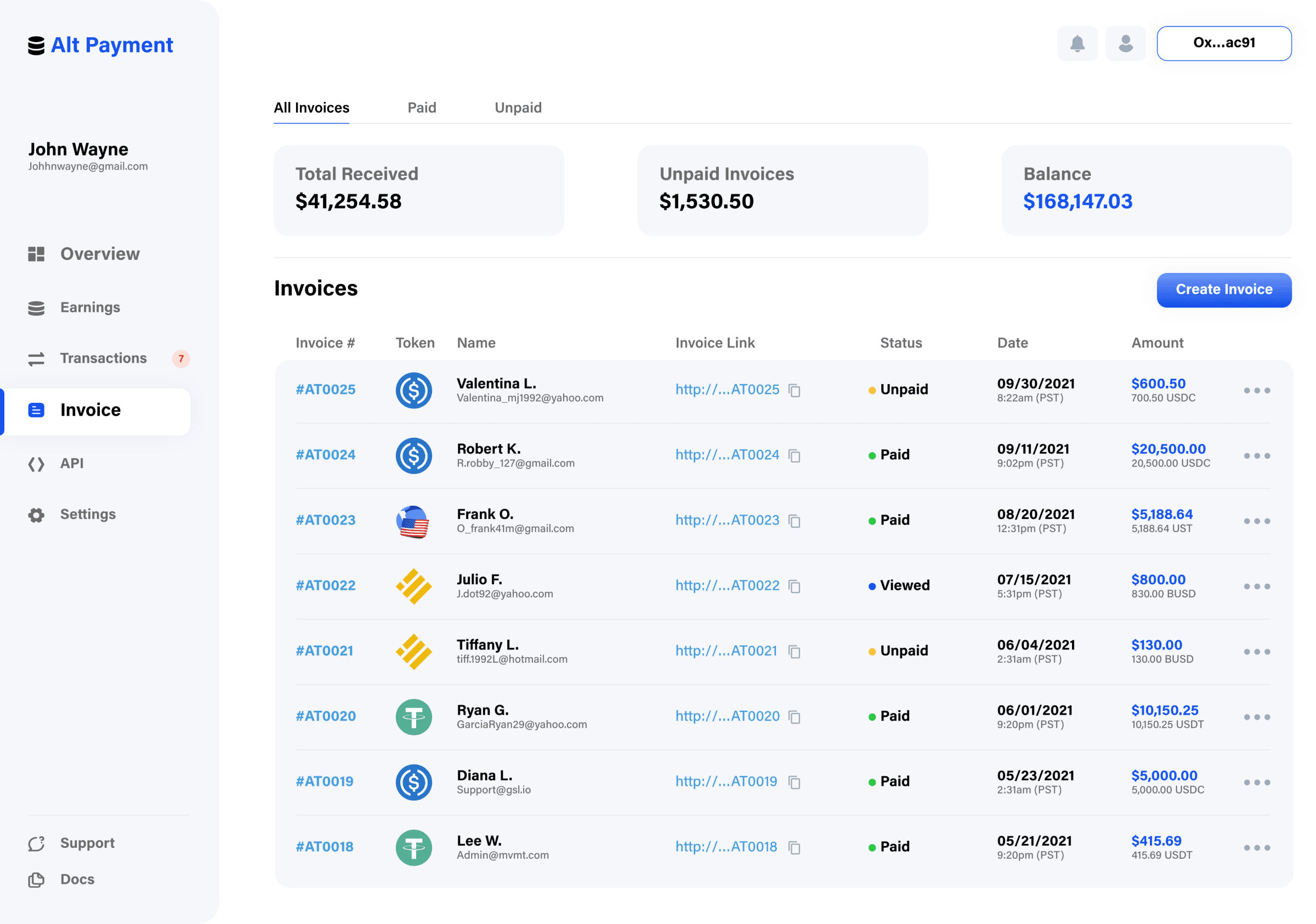Image resolution: width=1316 pixels, height=924 pixels.
Task: Copy invoice link for AT0025
Action: click(x=795, y=390)
